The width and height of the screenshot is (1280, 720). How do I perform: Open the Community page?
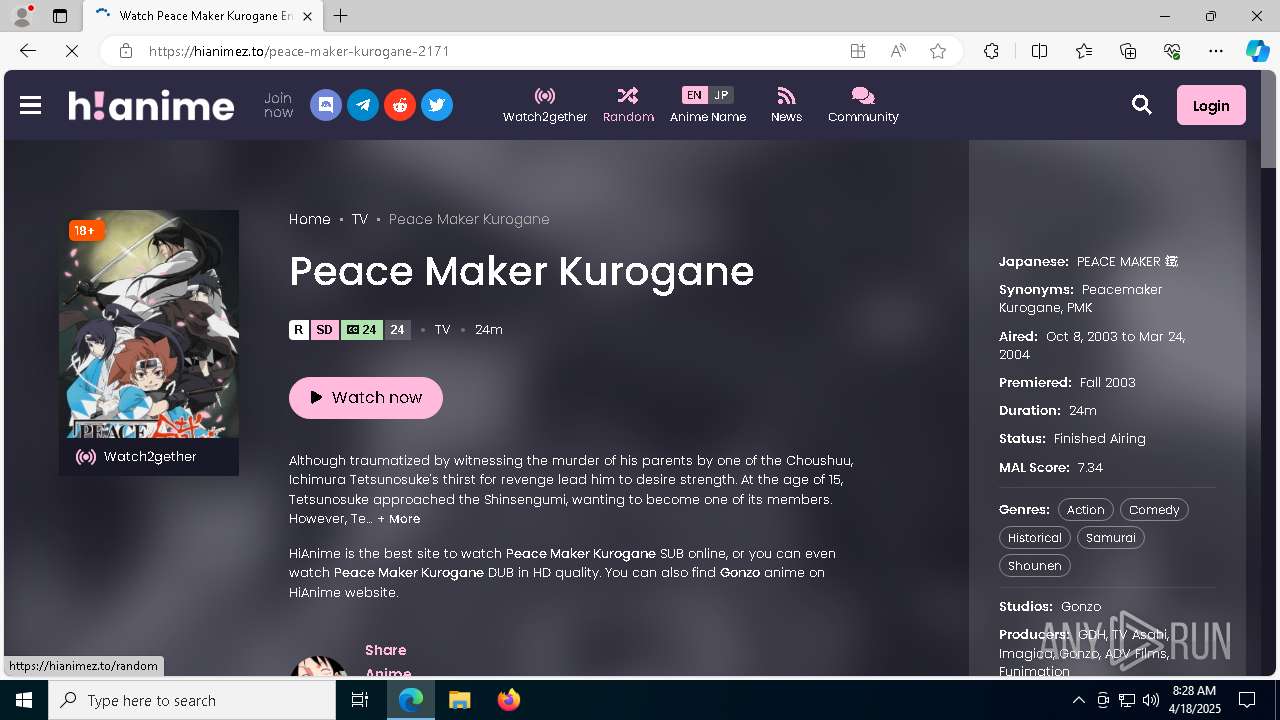(x=863, y=105)
